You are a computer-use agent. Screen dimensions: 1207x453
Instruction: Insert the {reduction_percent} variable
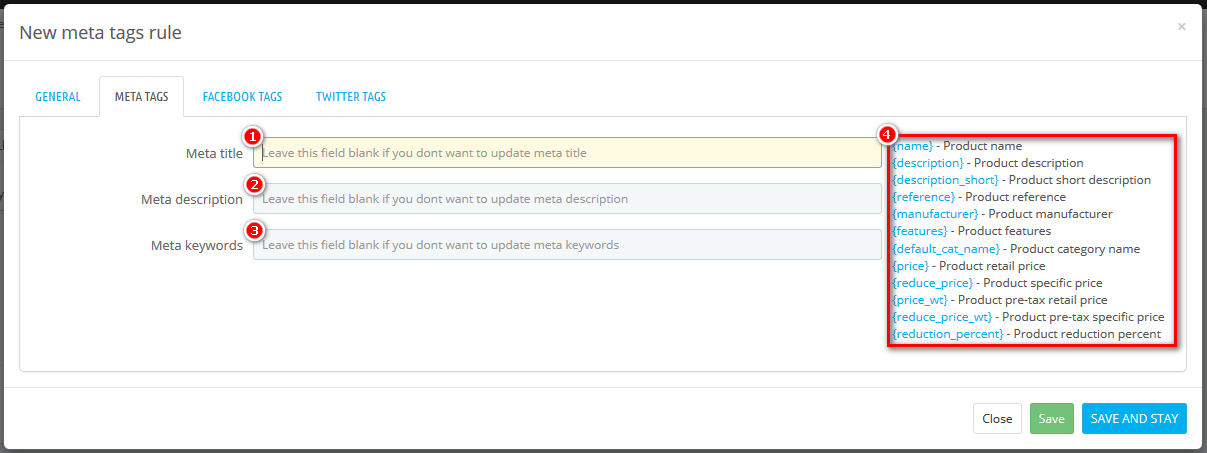[x=948, y=334]
